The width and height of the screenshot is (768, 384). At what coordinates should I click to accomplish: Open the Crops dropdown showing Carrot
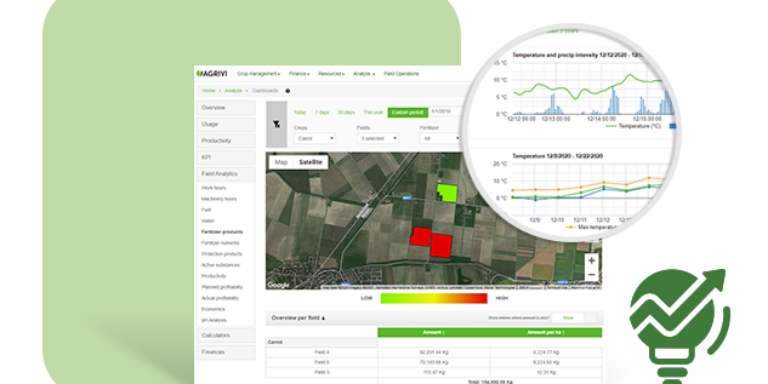click(x=315, y=139)
